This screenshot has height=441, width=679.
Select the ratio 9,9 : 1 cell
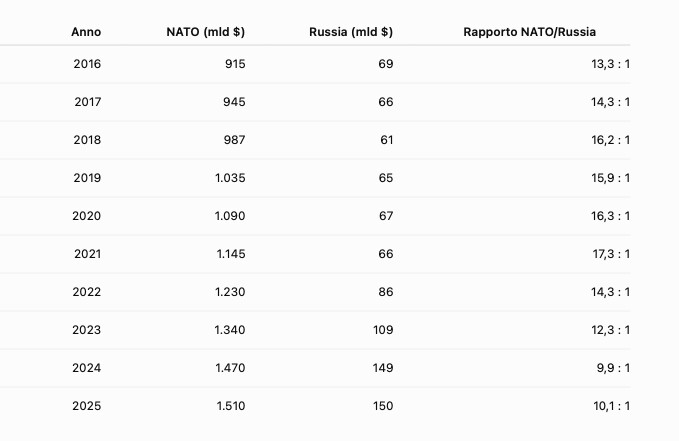pos(613,368)
